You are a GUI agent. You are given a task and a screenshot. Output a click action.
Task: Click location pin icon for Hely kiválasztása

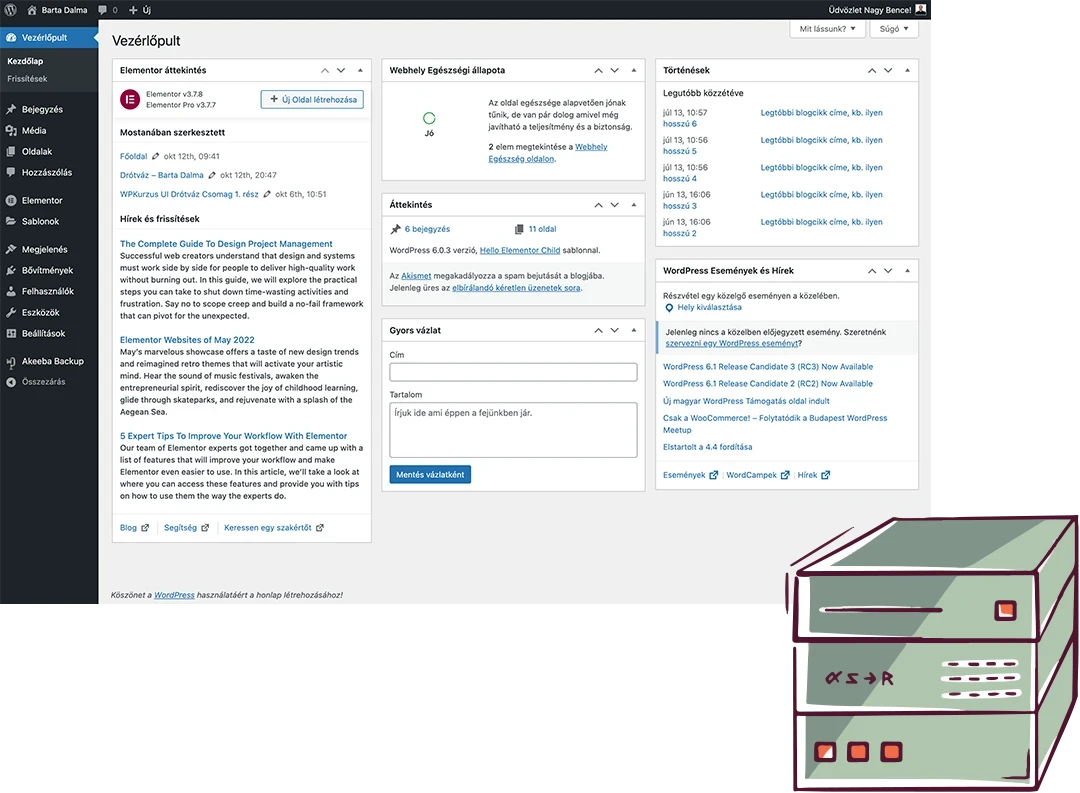(669, 308)
